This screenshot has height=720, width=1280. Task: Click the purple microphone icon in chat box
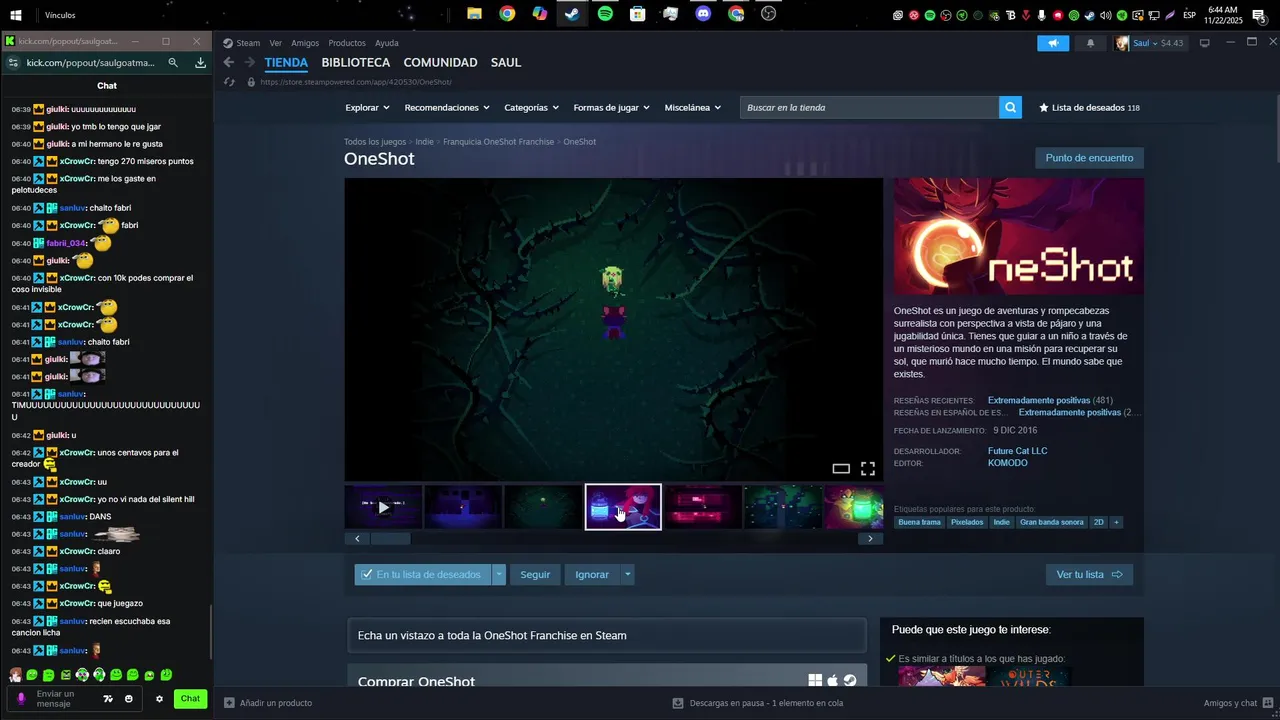[x=21, y=699]
